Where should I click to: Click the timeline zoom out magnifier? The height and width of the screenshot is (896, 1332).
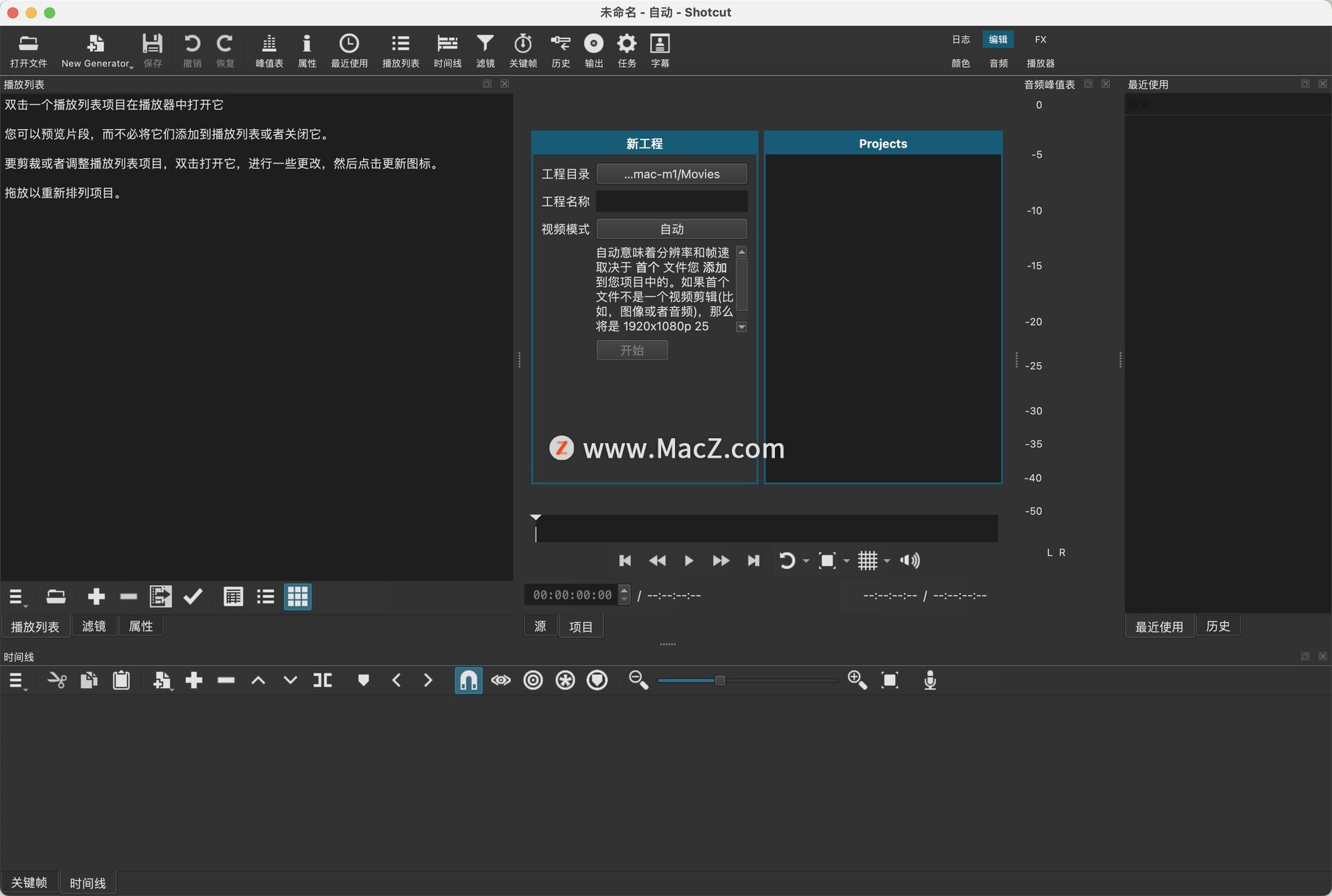pyautogui.click(x=638, y=680)
